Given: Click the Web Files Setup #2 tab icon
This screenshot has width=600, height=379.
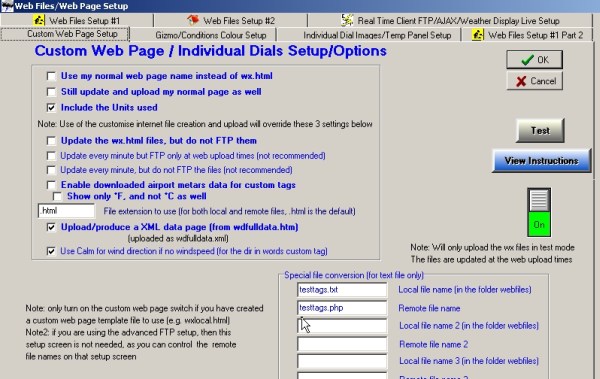Looking at the screenshot, I should [x=193, y=20].
